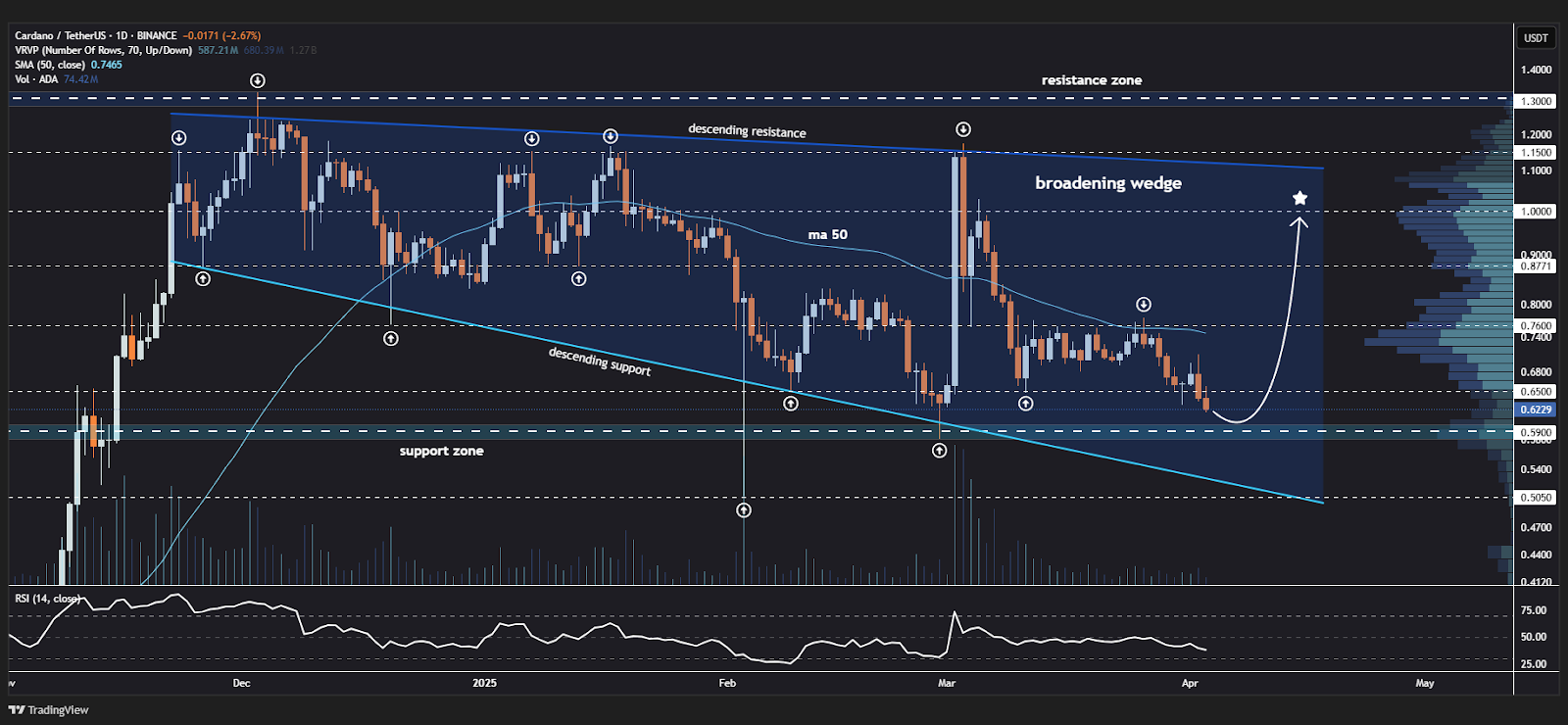Select the last down arrow marker near ma 50

[x=1143, y=305]
